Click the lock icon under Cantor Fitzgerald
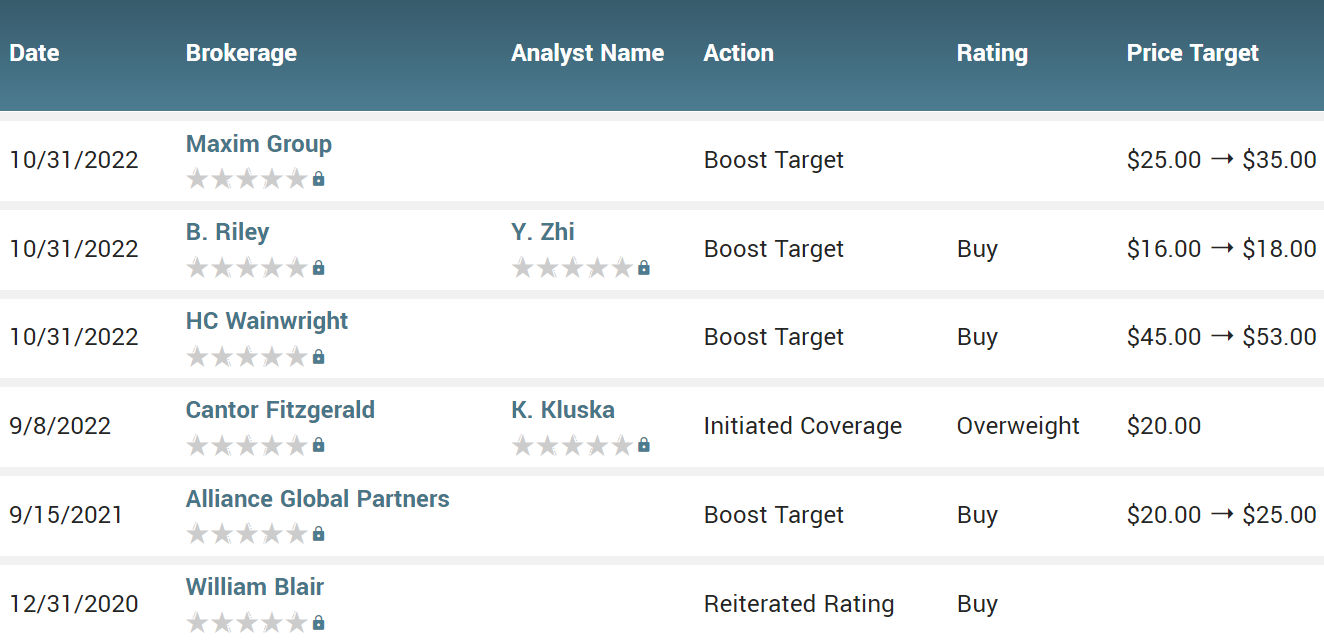The height and width of the screenshot is (643, 1324). coord(318,445)
